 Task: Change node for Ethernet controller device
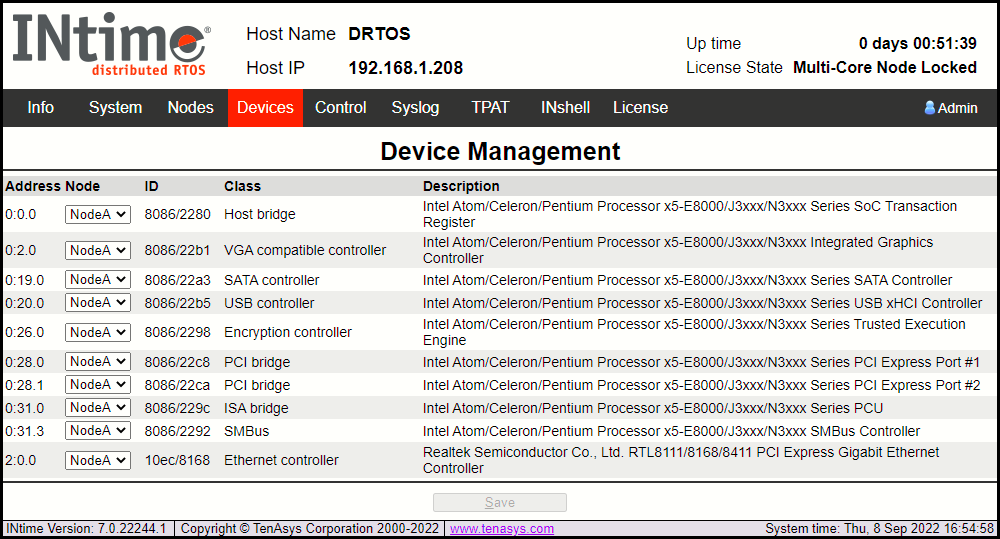[98, 460]
